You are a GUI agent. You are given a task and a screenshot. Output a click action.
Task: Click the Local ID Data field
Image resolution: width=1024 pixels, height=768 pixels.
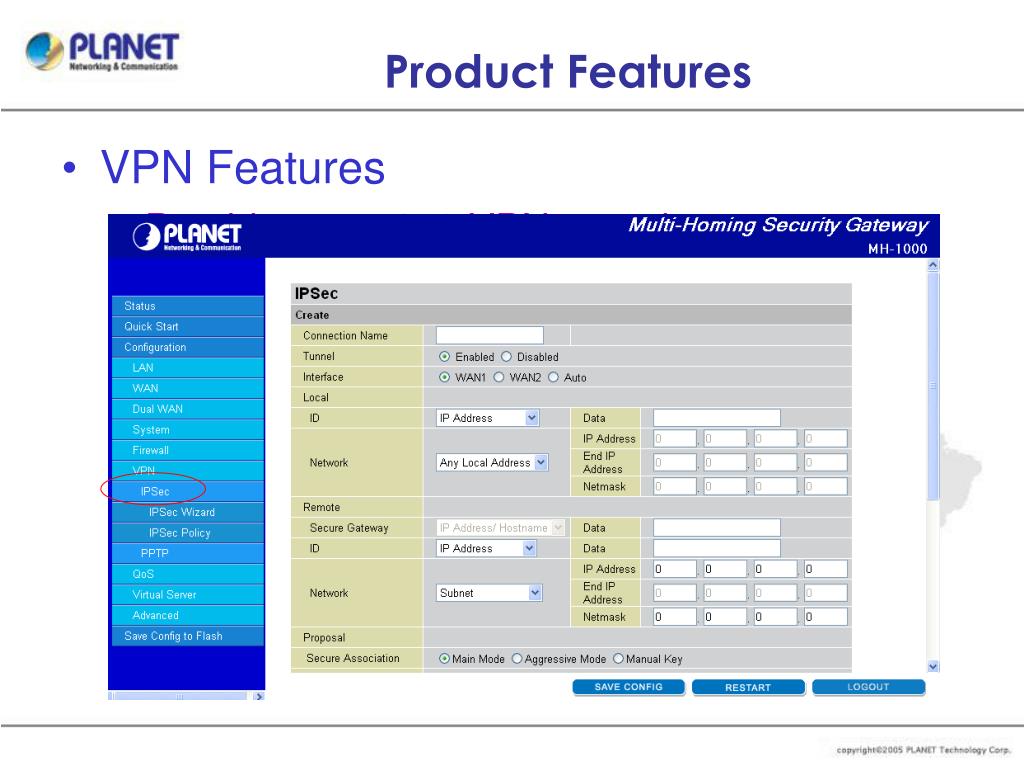716,418
